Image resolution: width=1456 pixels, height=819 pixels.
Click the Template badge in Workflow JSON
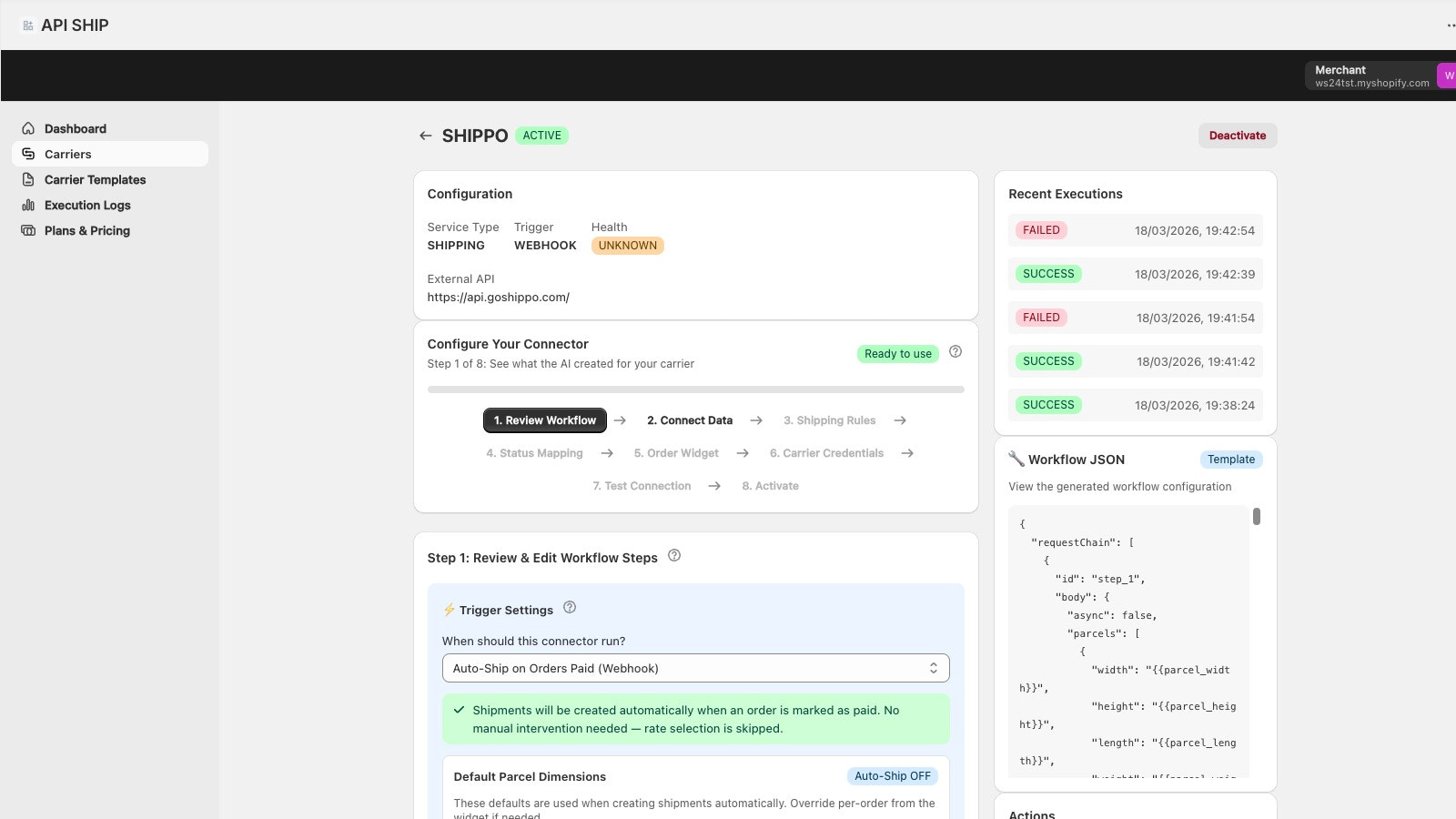point(1231,460)
